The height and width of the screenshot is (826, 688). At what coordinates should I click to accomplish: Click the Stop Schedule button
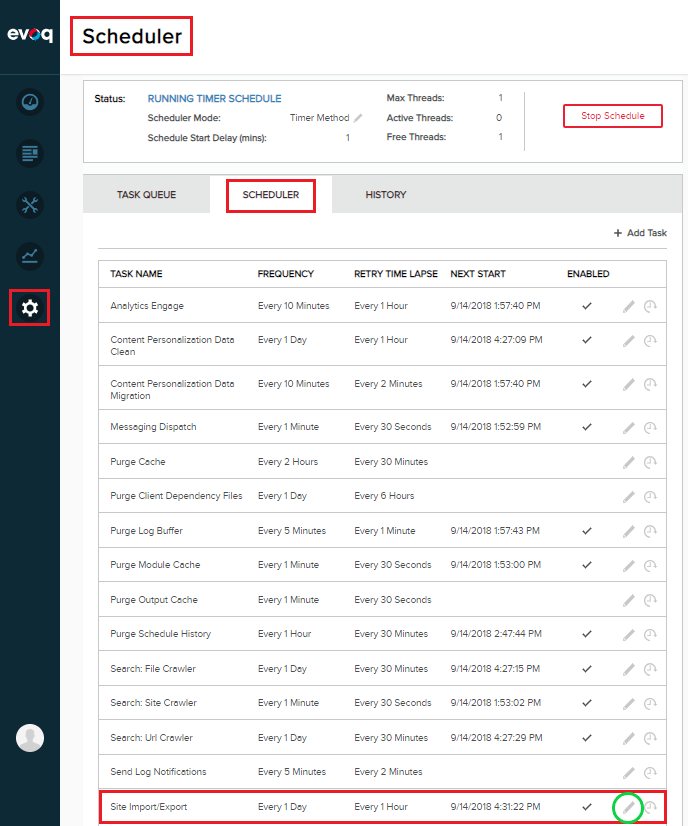(613, 116)
